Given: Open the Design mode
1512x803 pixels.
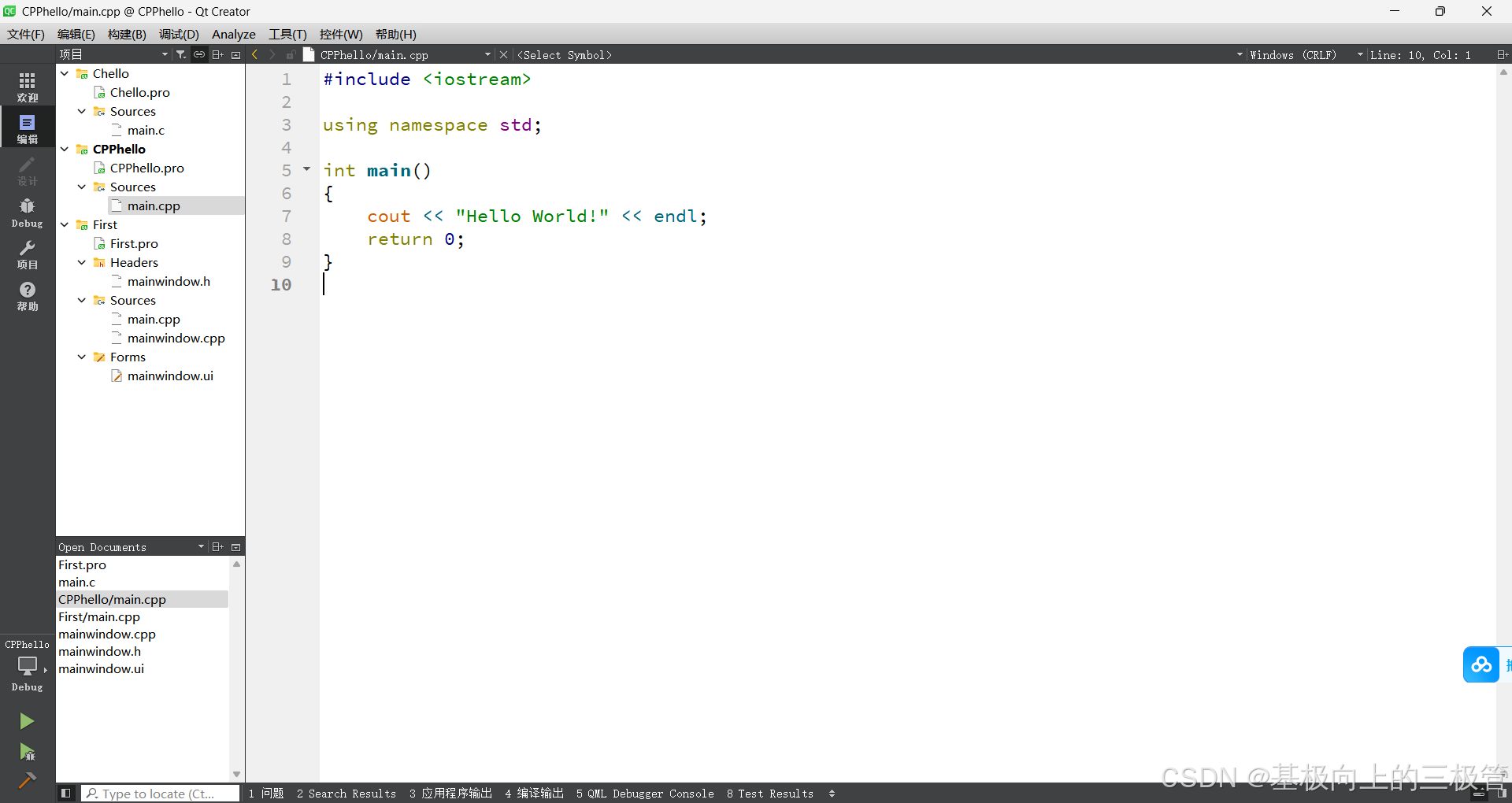Looking at the screenshot, I should [28, 170].
